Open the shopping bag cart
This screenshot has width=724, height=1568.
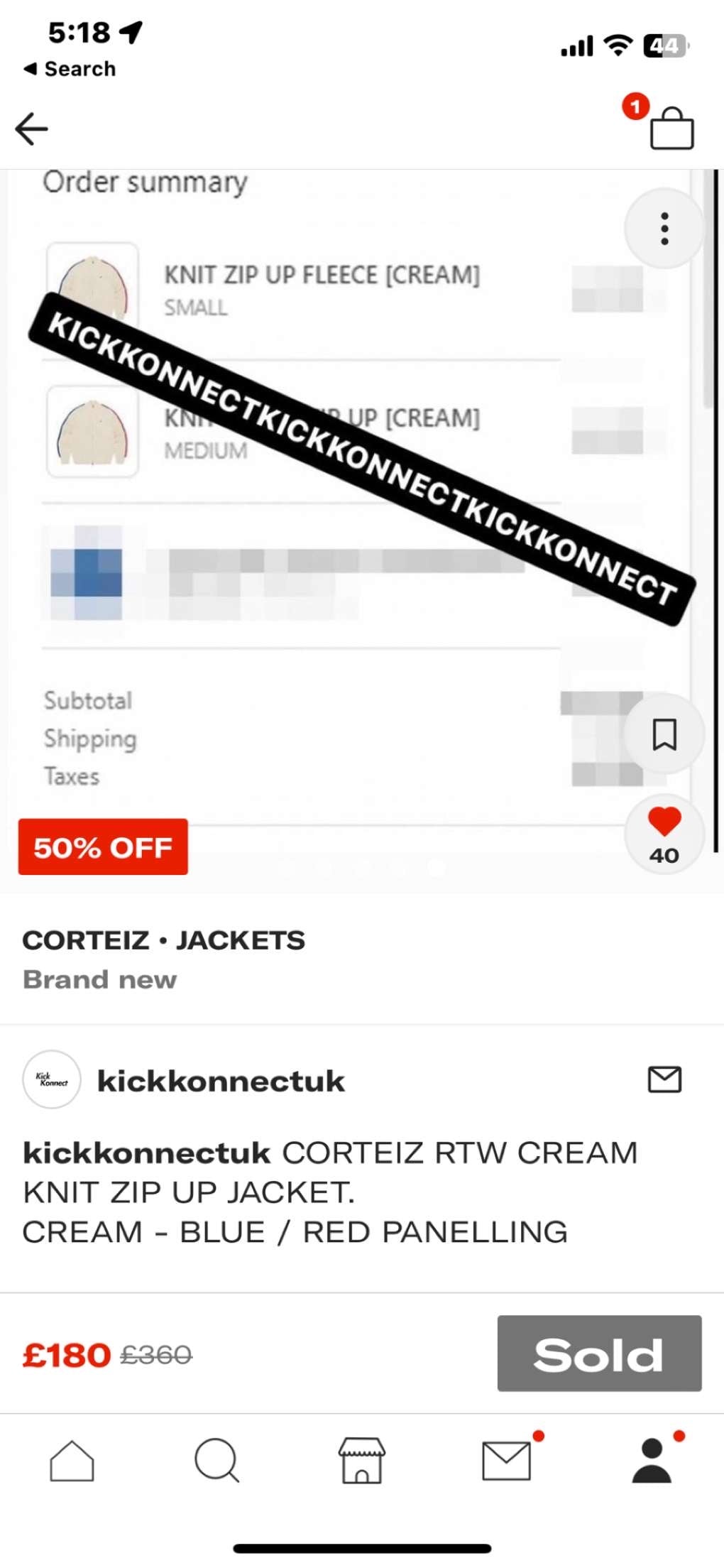tap(671, 129)
